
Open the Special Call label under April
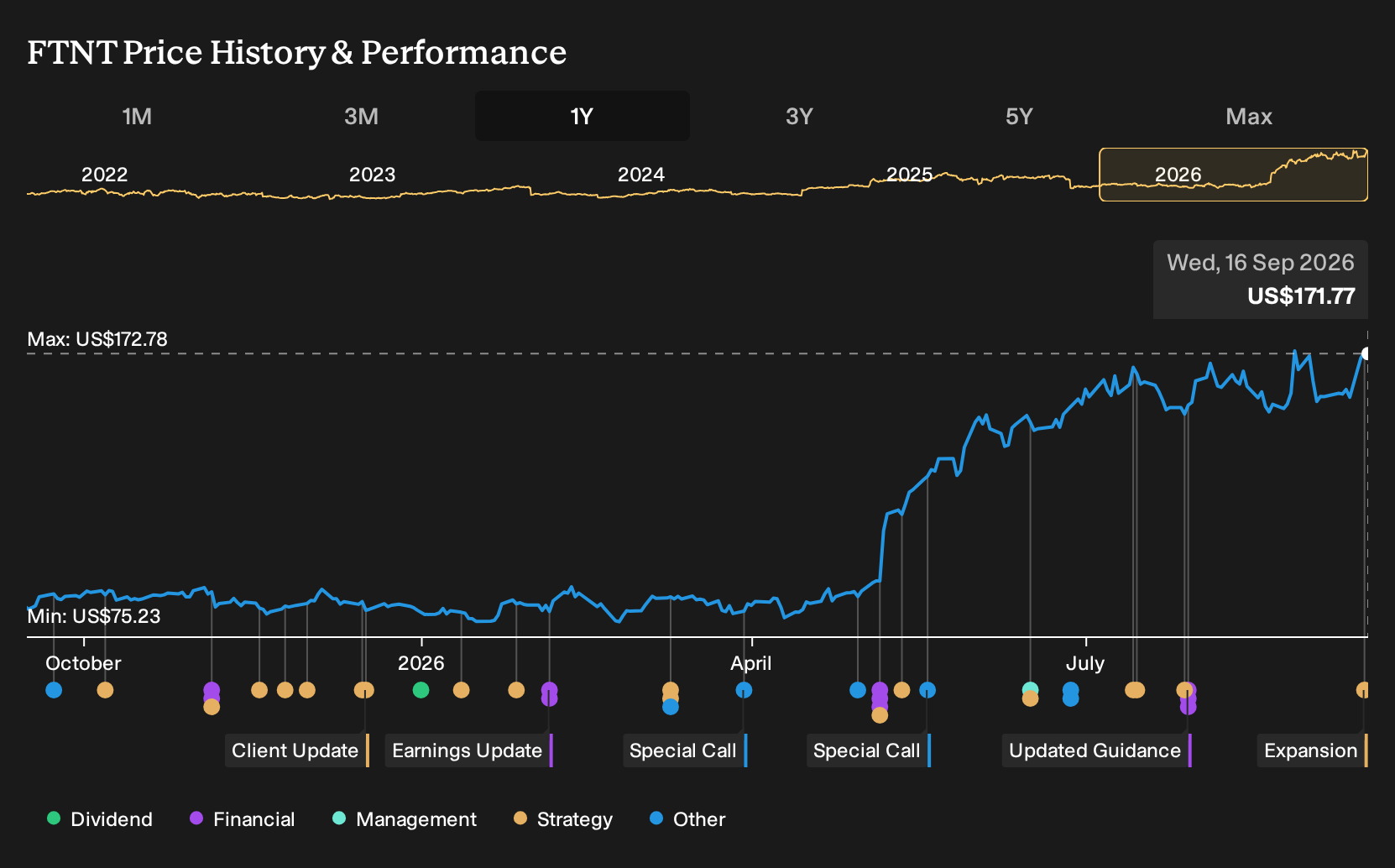point(685,750)
